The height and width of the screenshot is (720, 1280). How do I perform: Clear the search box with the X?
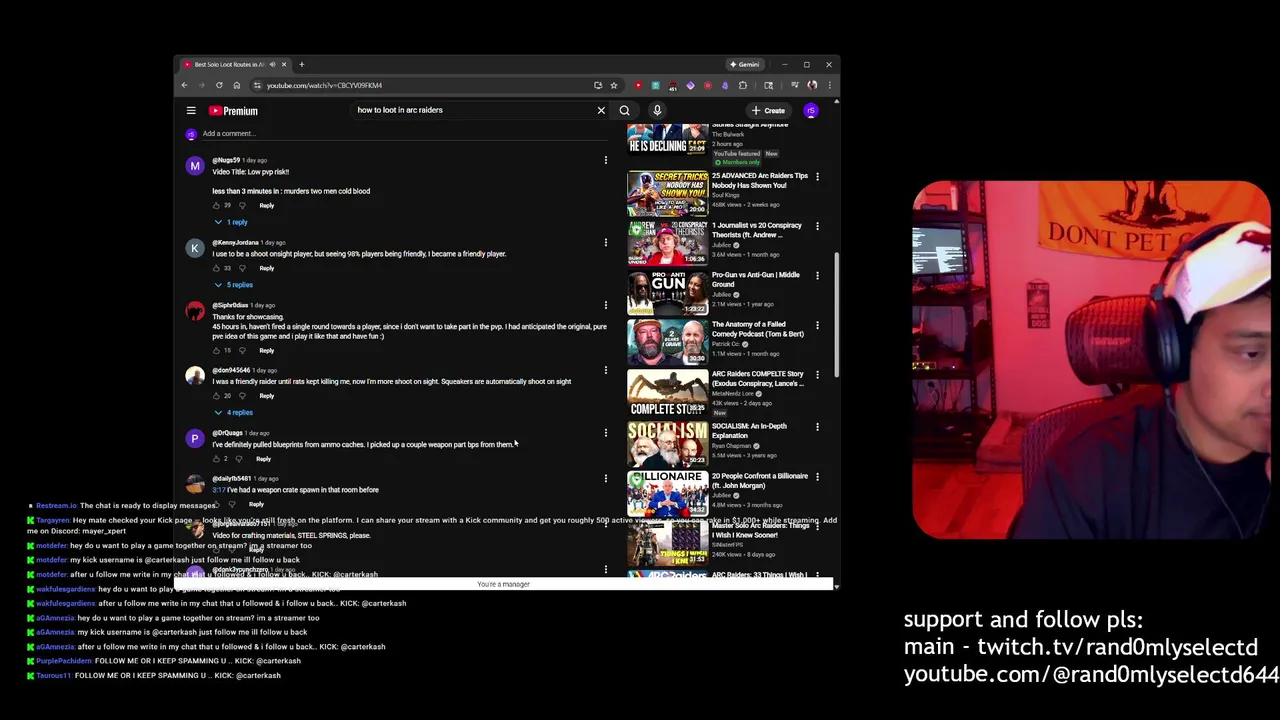pyautogui.click(x=601, y=110)
